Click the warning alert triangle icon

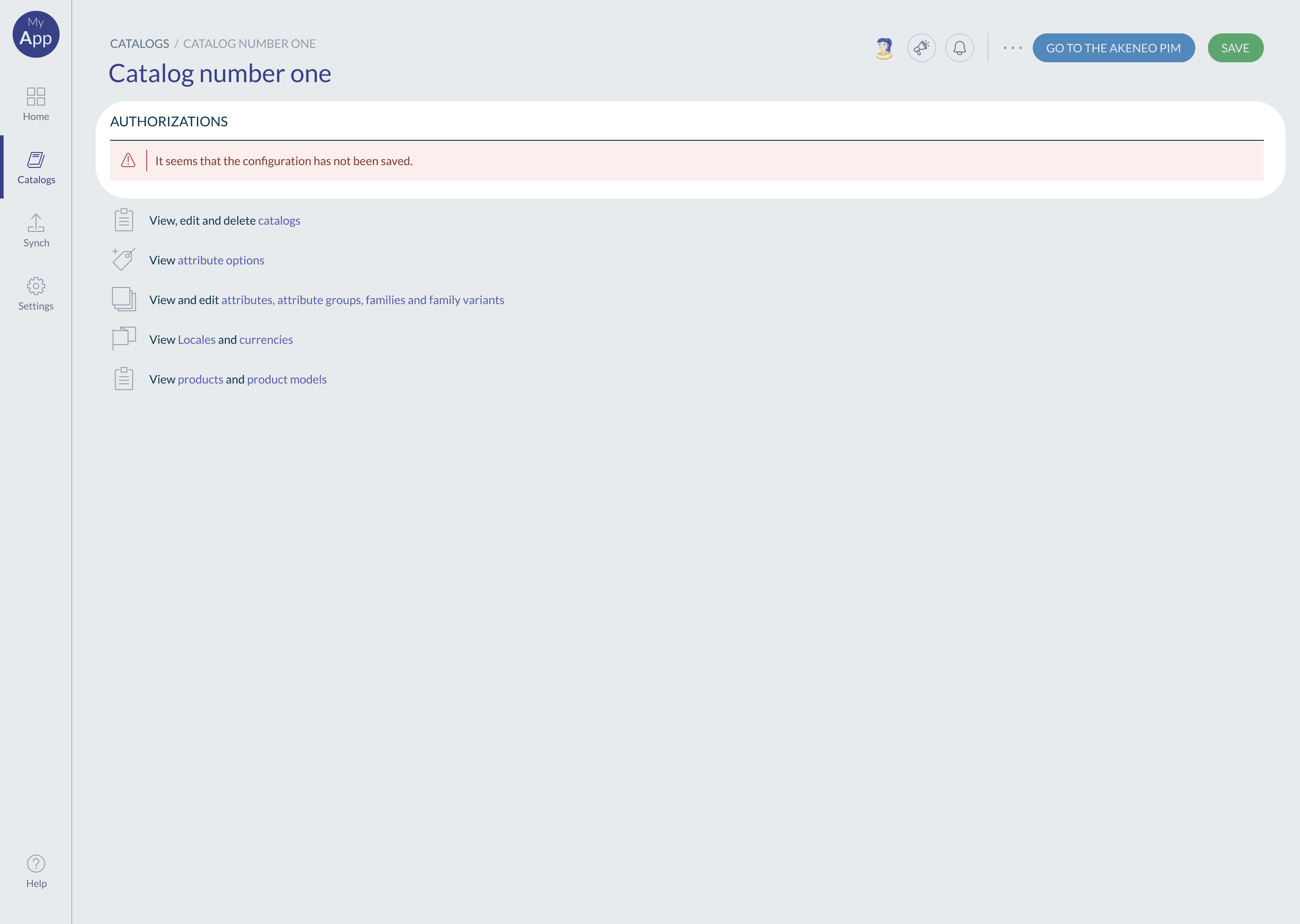coord(128,160)
